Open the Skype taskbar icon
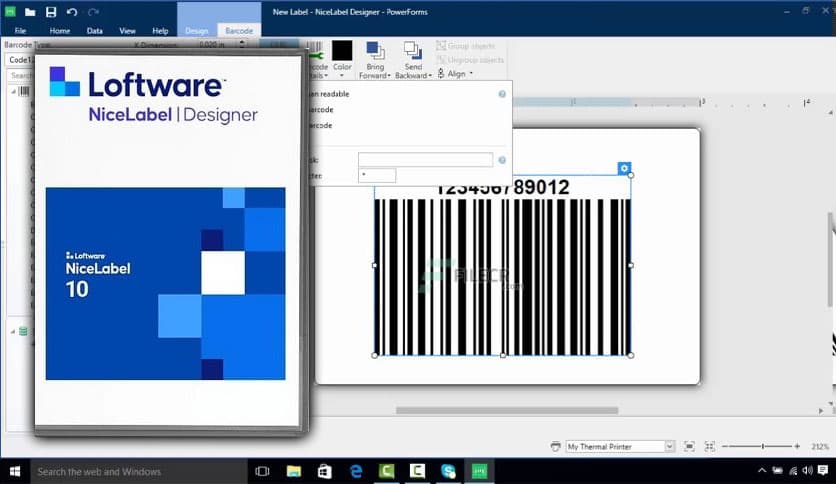The height and width of the screenshot is (484, 836). (448, 471)
